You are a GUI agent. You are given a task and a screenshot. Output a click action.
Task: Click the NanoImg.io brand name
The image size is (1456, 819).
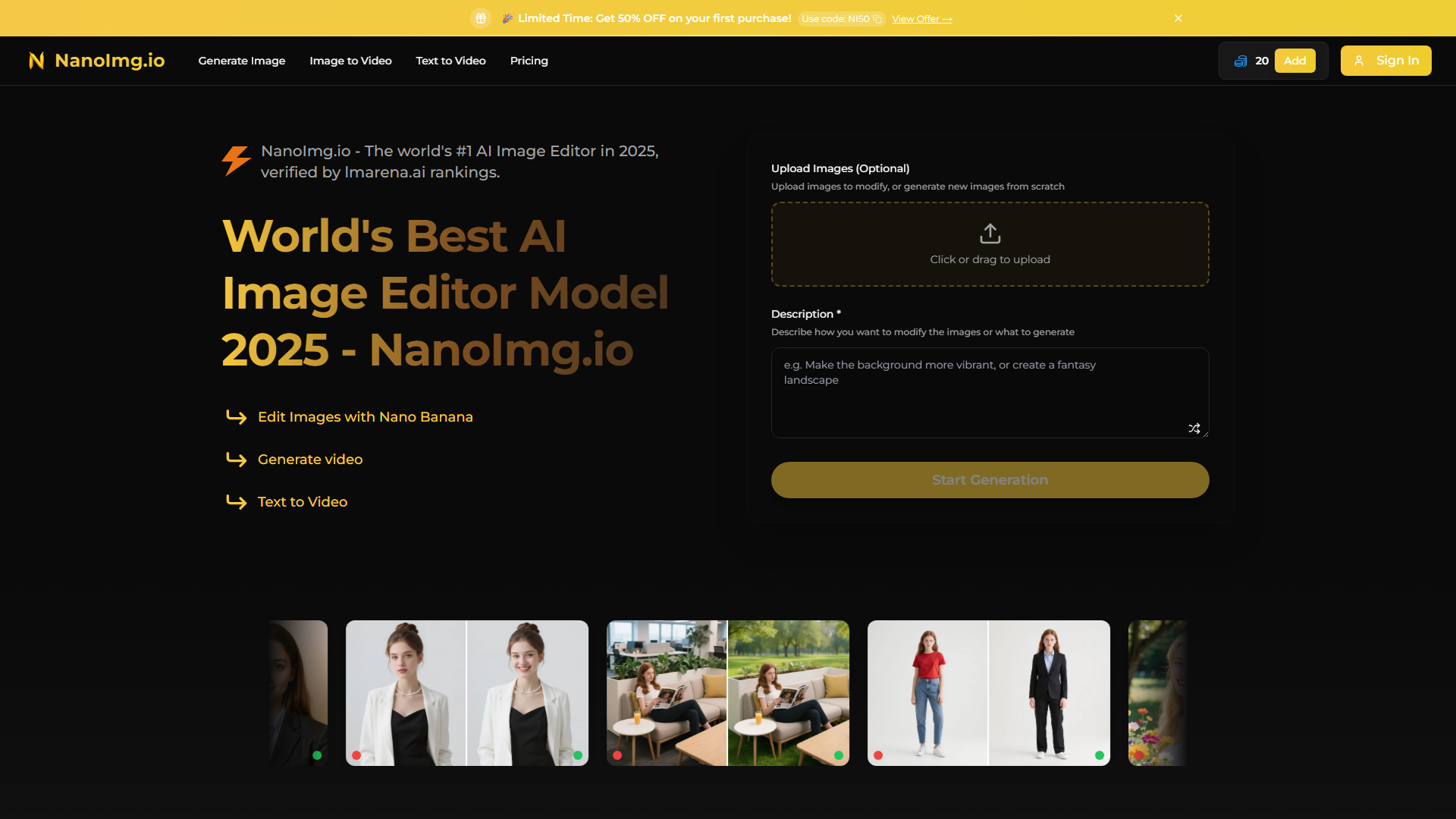click(x=110, y=61)
